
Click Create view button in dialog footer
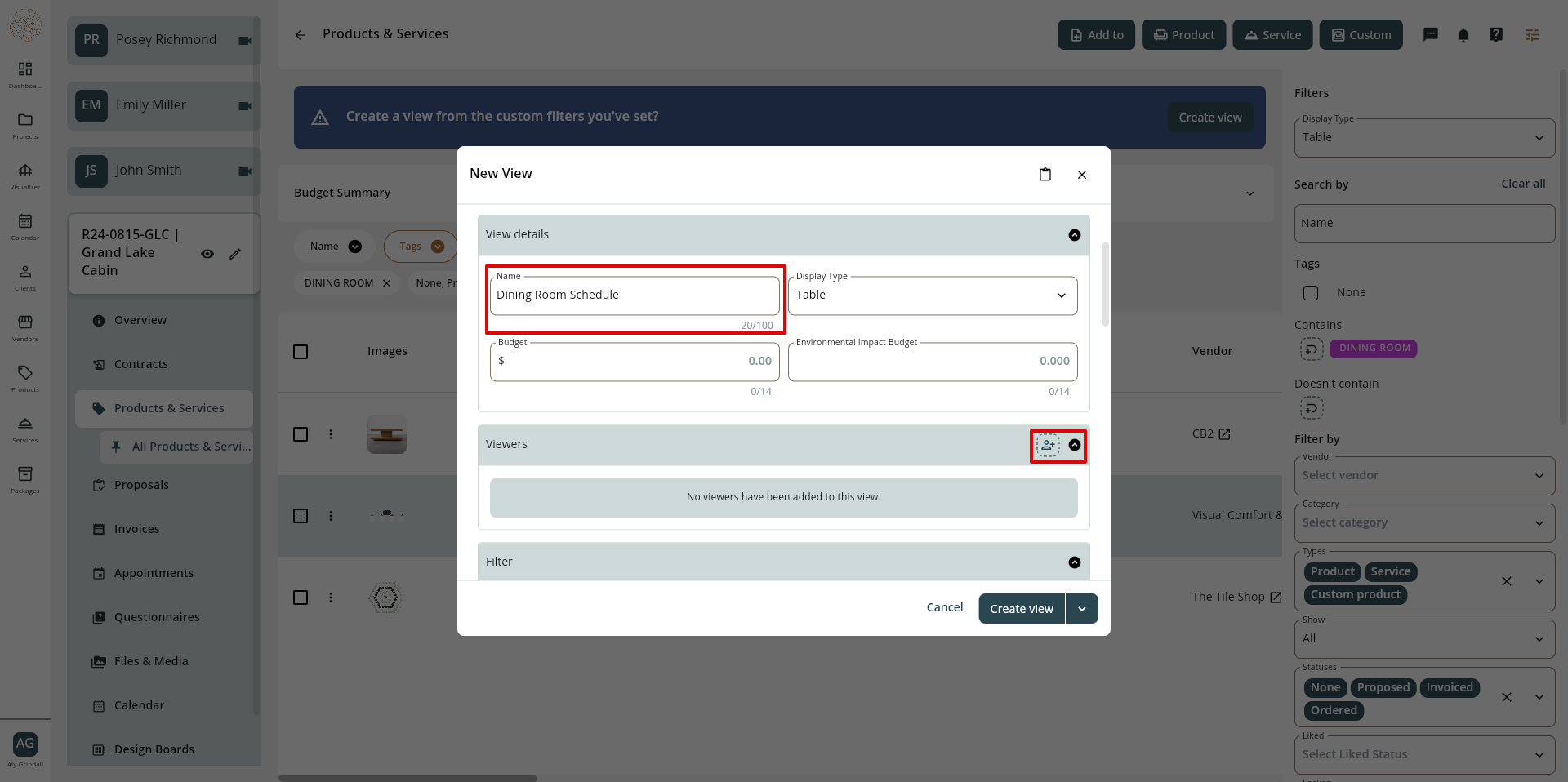1022,609
